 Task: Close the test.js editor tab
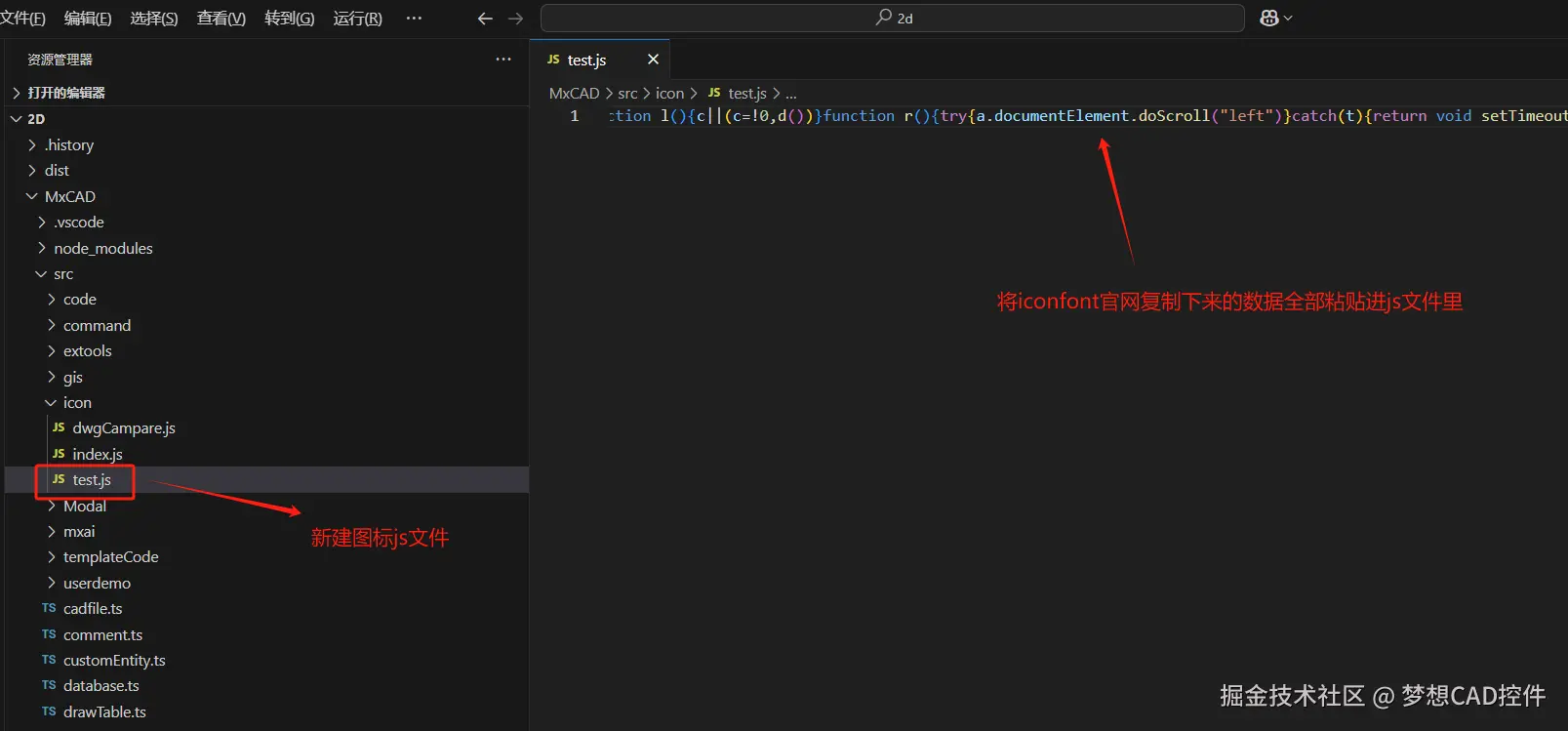pos(653,60)
